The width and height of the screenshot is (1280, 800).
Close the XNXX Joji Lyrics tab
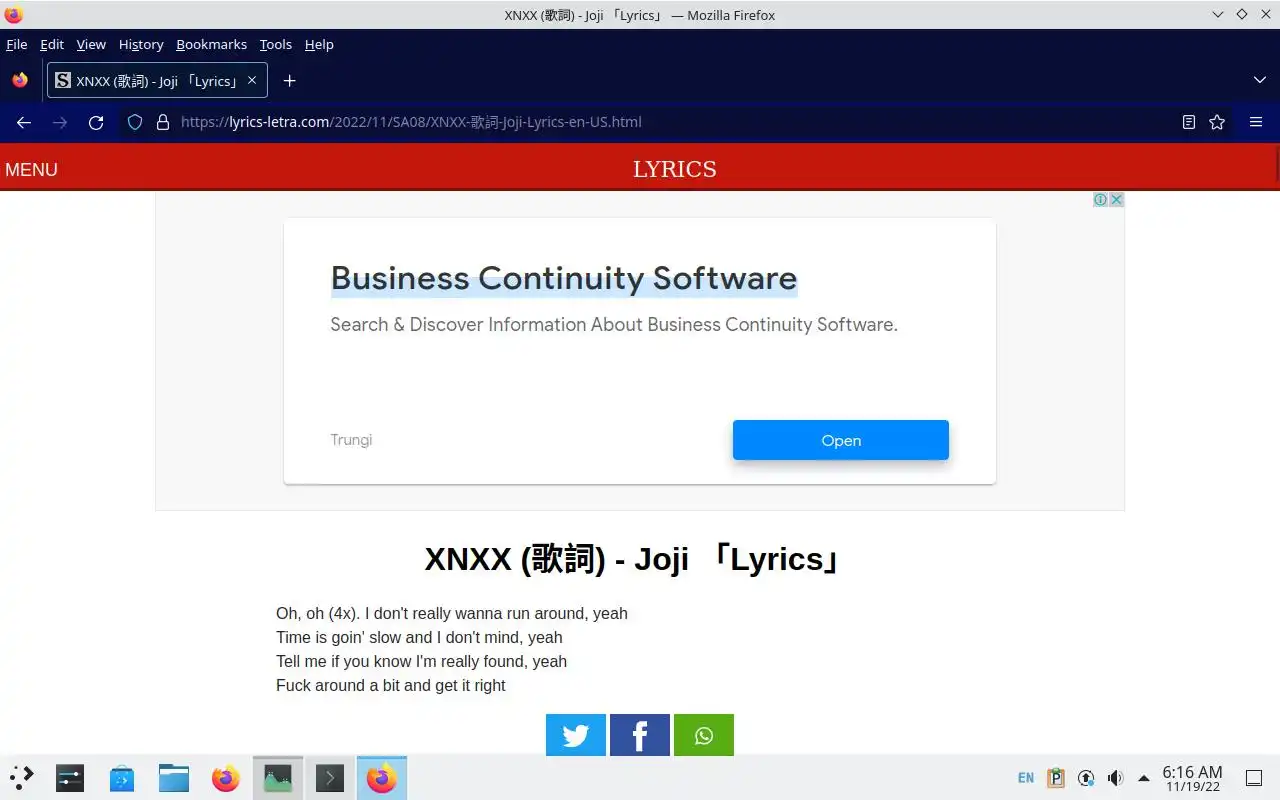click(252, 80)
